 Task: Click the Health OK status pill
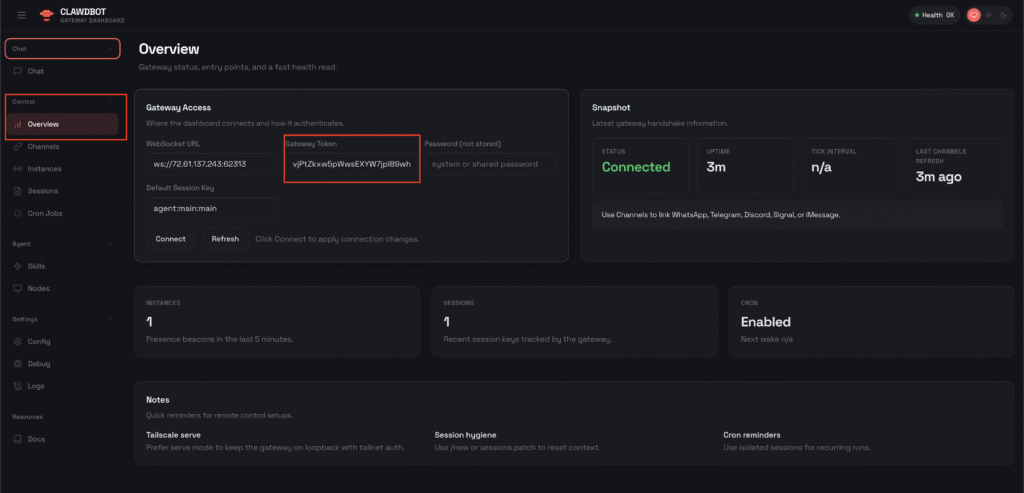(x=935, y=15)
